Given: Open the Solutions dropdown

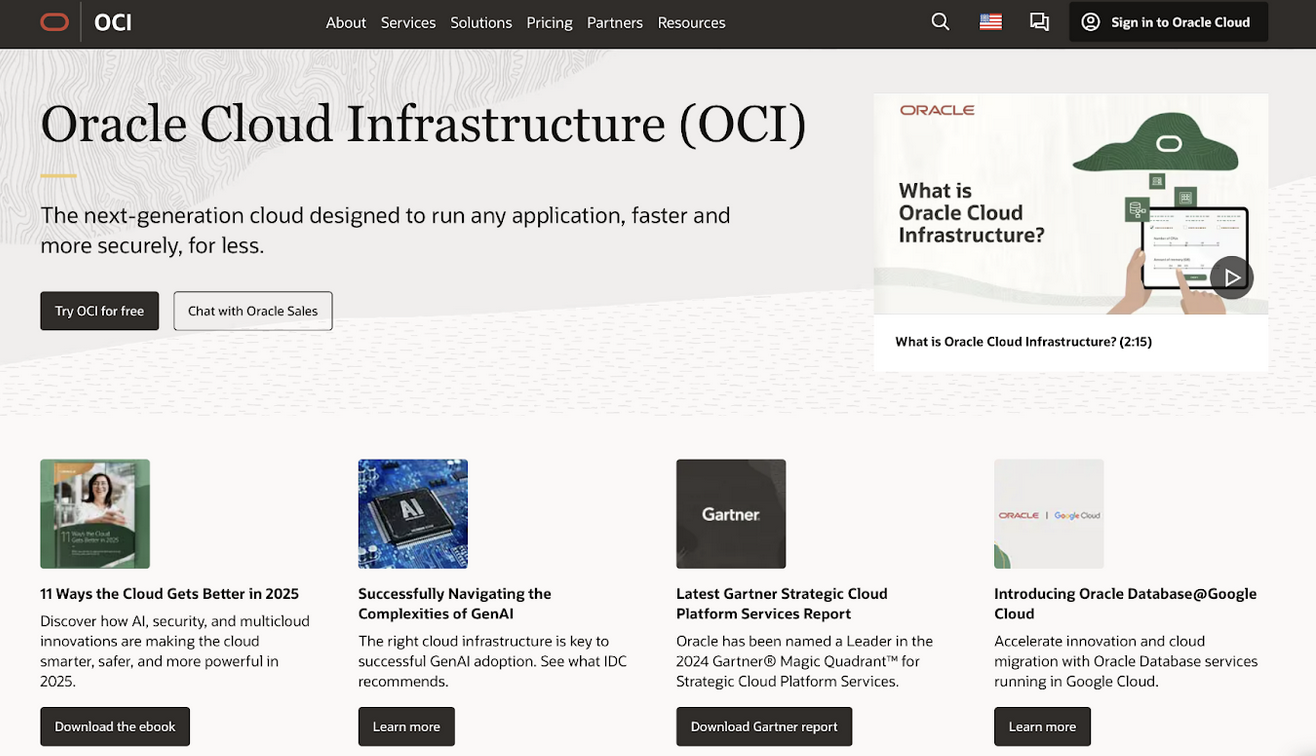Looking at the screenshot, I should tap(480, 22).
